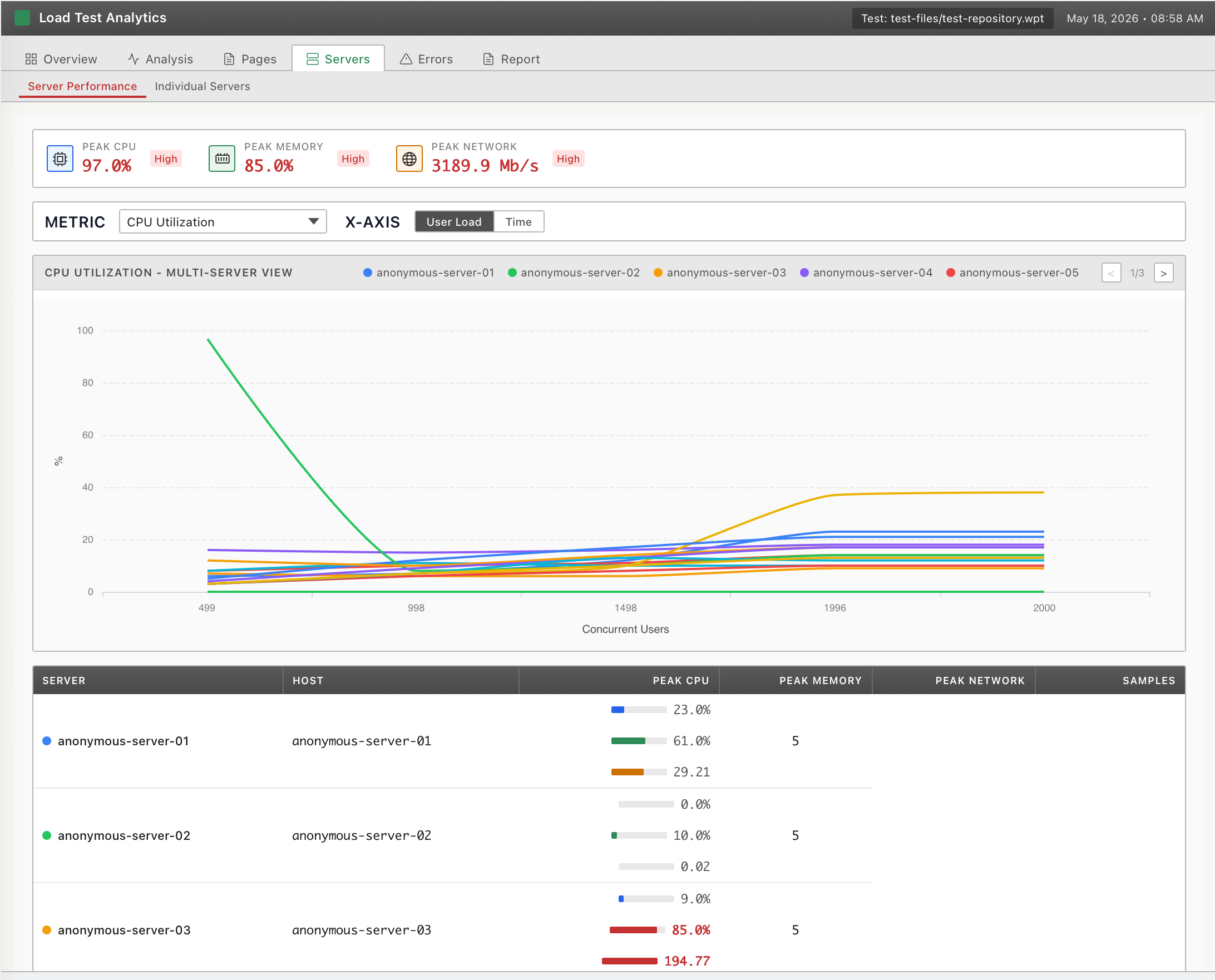
Task: Click the 85.0% peak memory summary value
Action: pos(269,165)
